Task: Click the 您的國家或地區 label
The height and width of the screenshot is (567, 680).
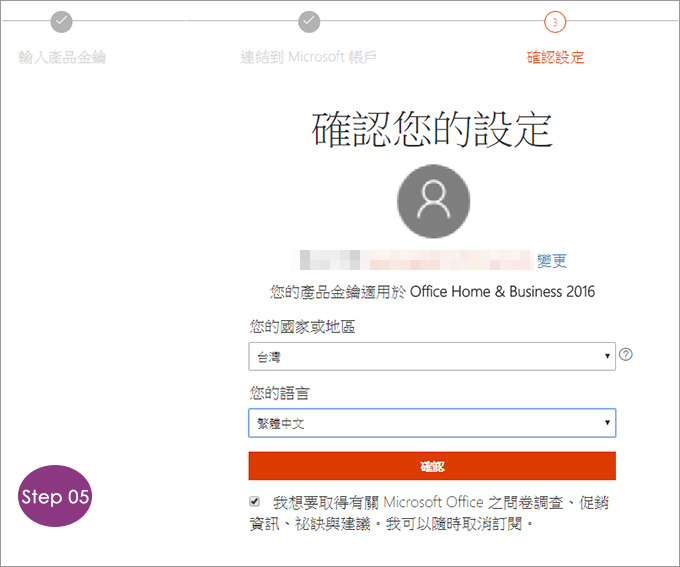Action: click(302, 327)
